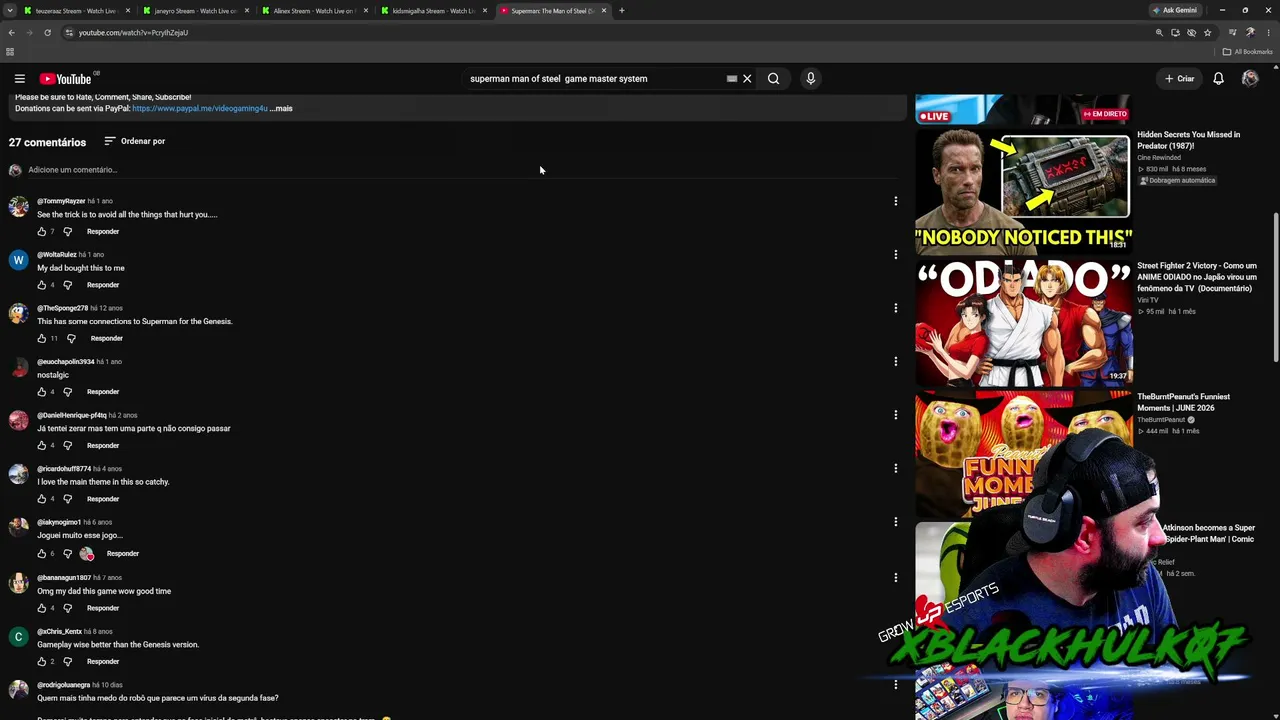Open options menu for @ricardohuff8774 comment

[895, 468]
